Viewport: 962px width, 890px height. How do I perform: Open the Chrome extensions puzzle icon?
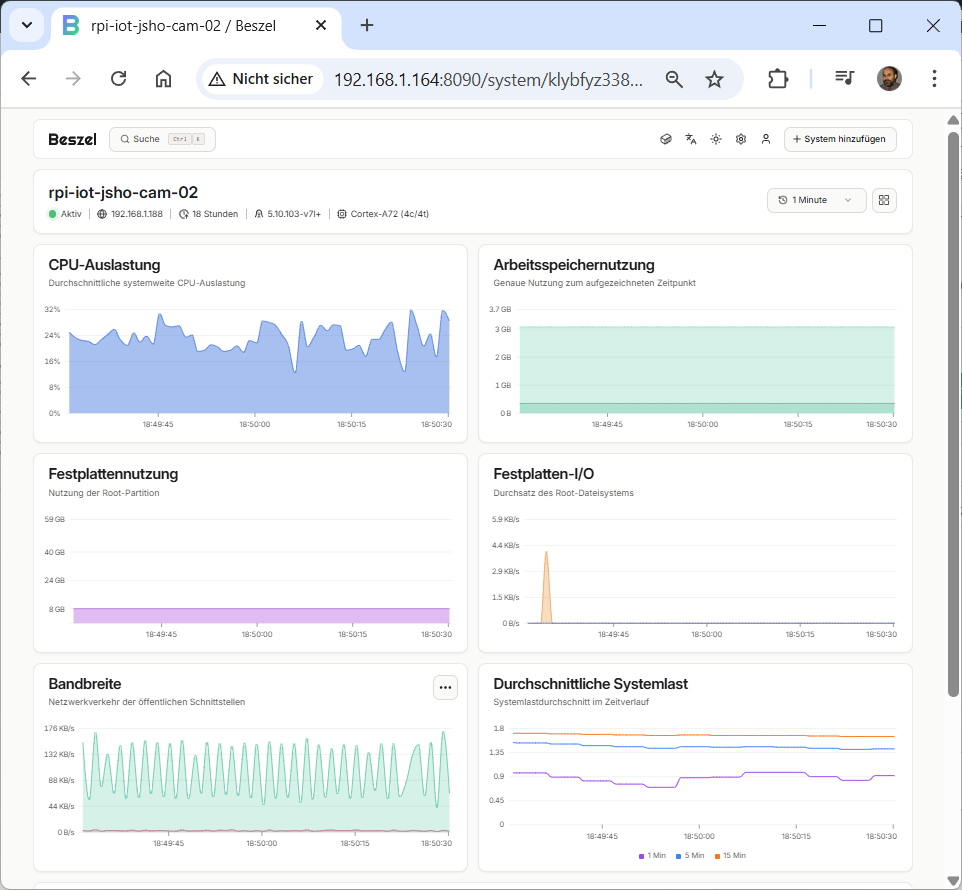pyautogui.click(x=778, y=79)
